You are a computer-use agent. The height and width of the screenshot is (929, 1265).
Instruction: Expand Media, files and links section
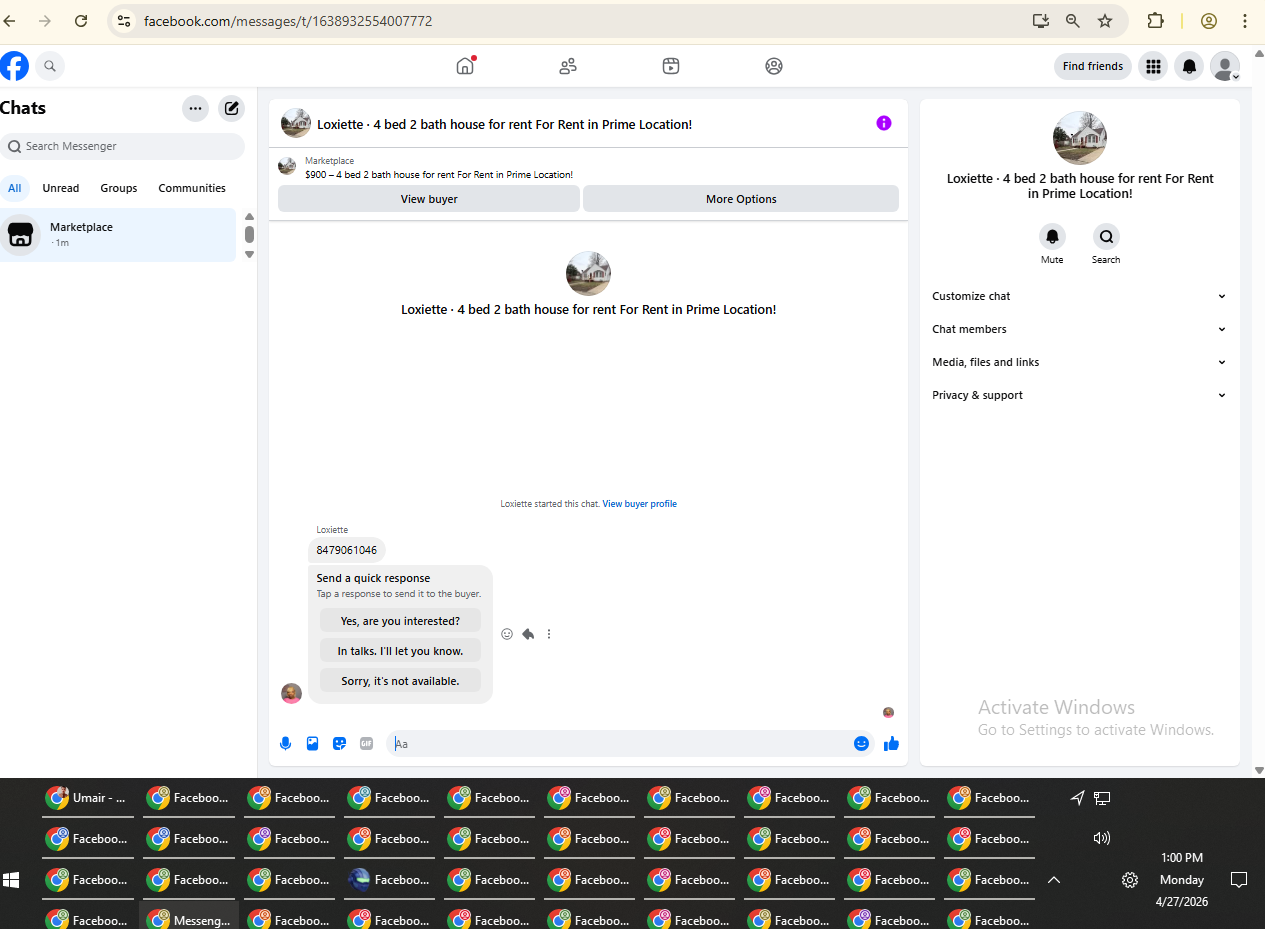(1079, 362)
